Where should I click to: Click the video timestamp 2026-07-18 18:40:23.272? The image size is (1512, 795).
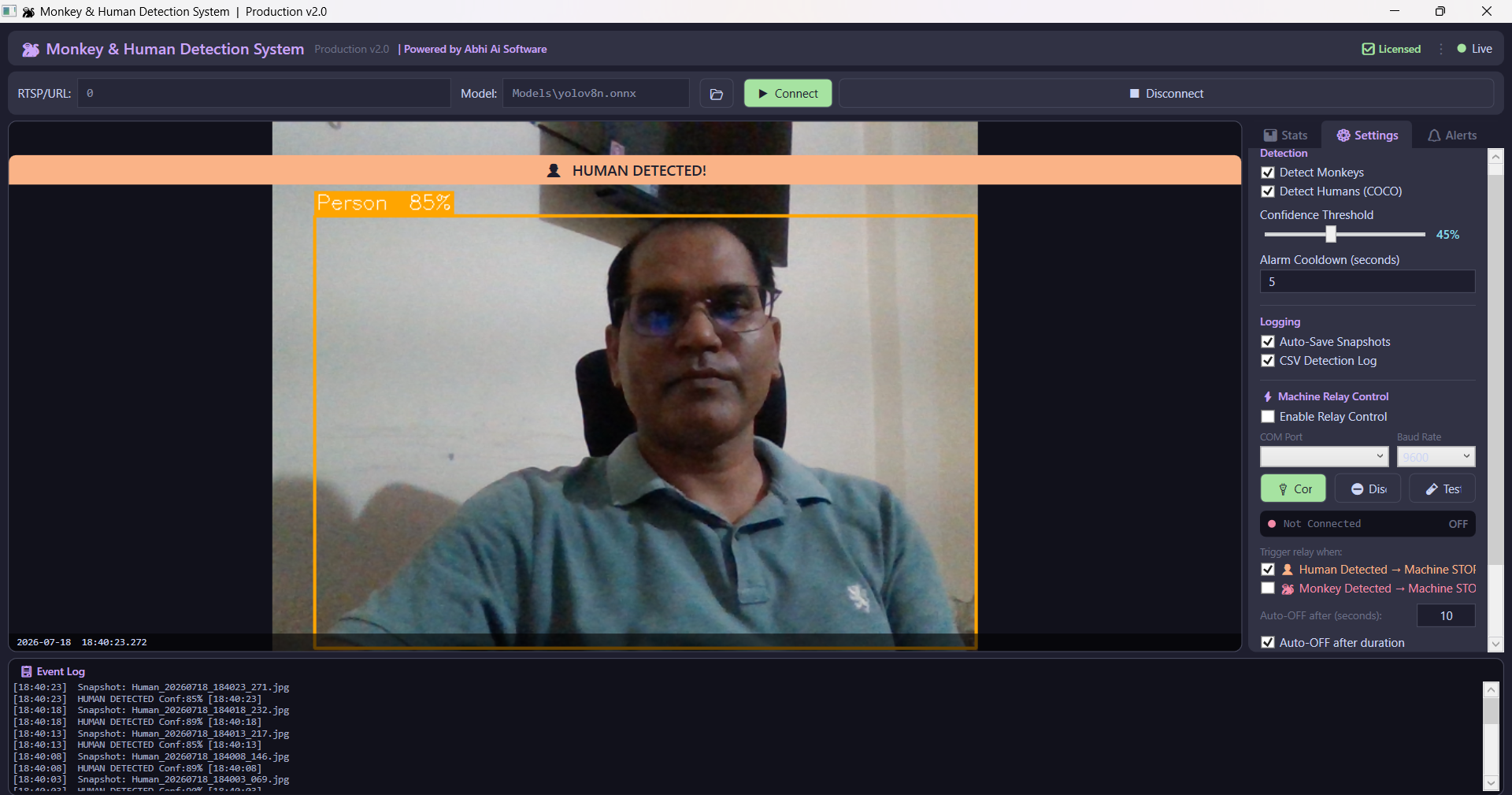tap(82, 642)
